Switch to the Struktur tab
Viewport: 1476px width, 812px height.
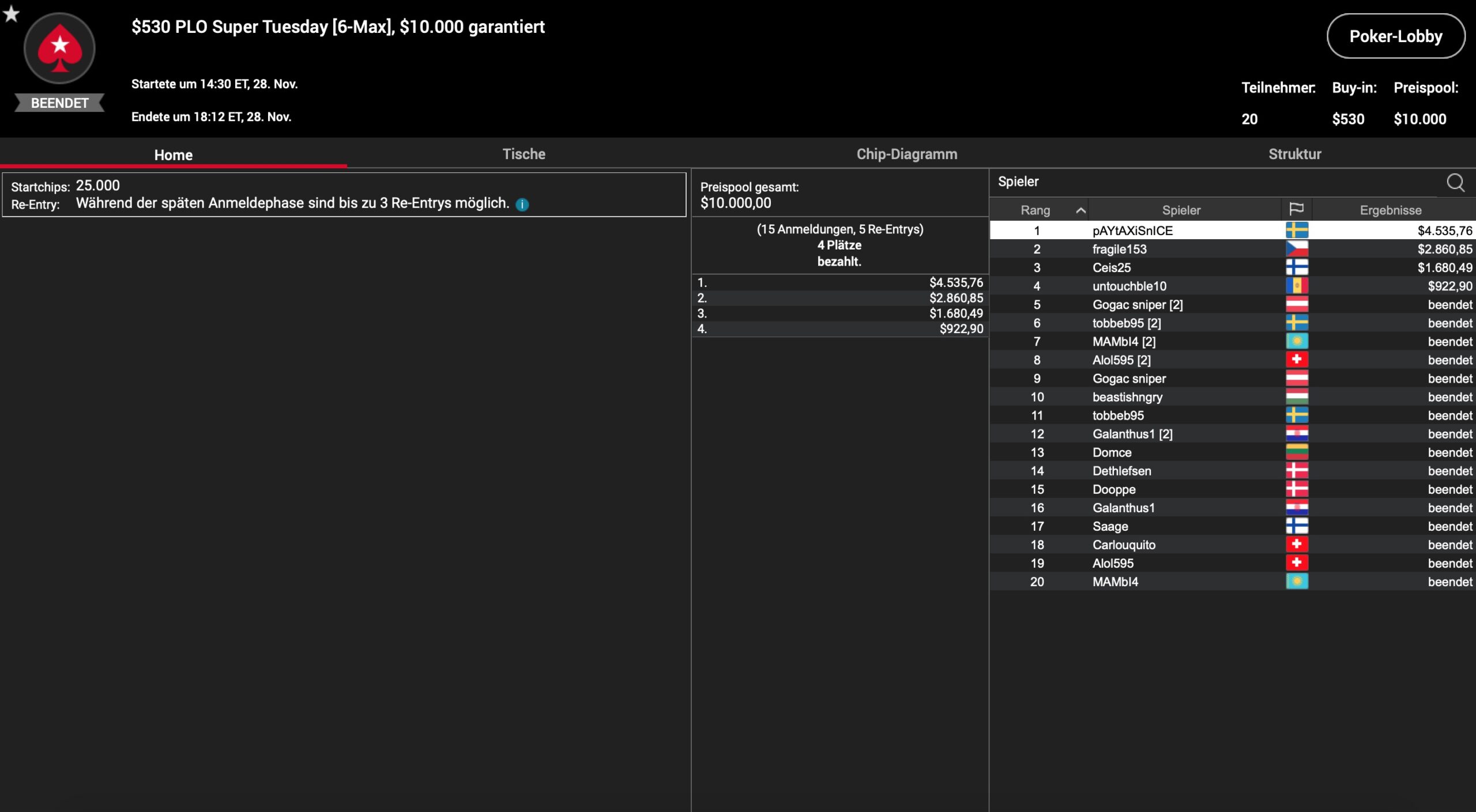click(1294, 154)
